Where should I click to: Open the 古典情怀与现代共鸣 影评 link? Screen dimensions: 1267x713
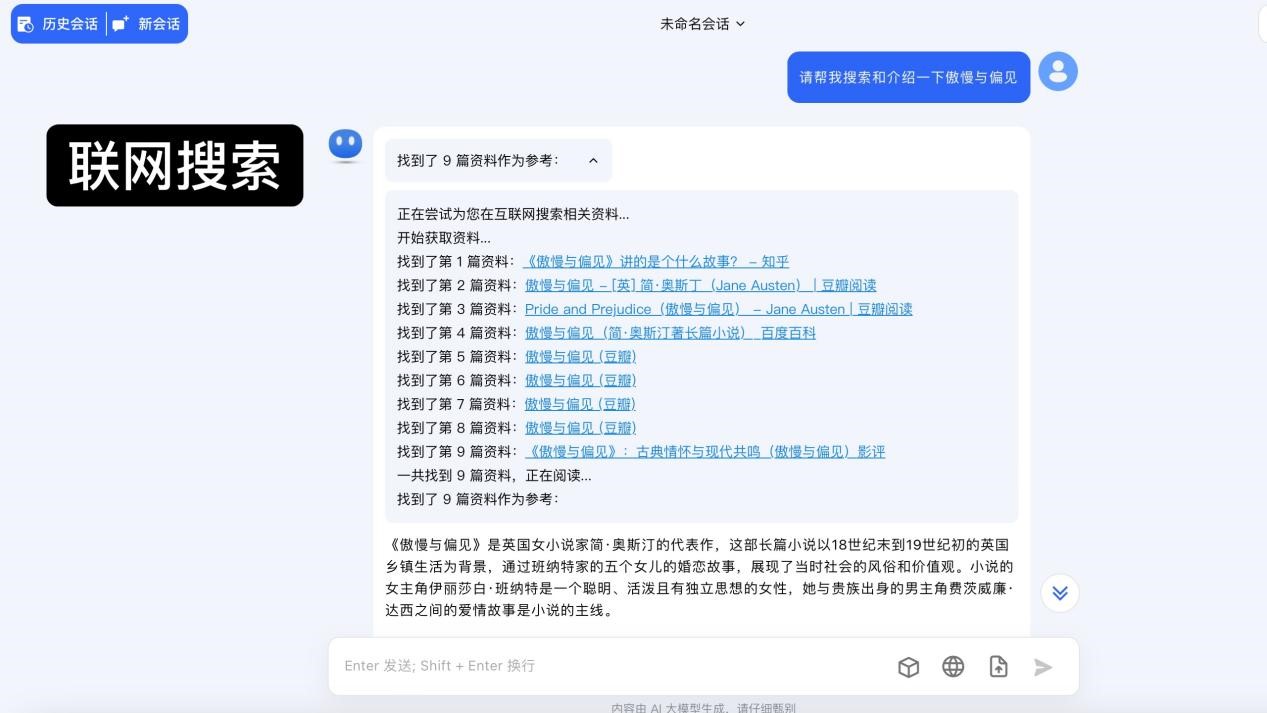pyautogui.click(x=704, y=452)
